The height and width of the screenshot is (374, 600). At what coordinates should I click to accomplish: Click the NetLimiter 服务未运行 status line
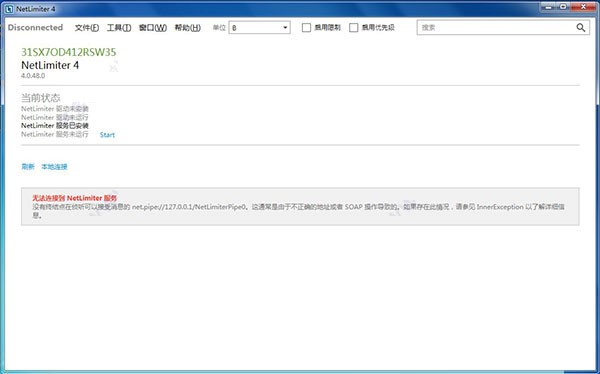(55, 134)
